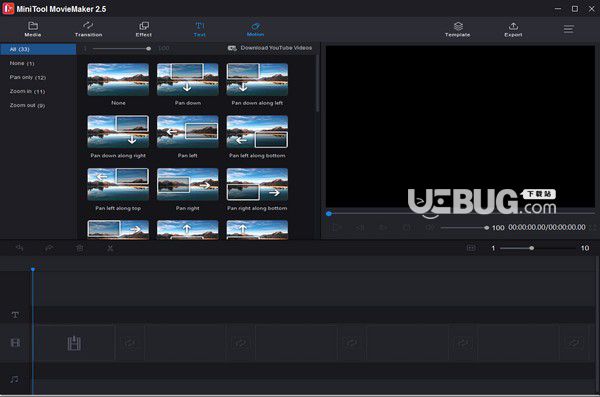
Task: Click the YouTube download camera icon
Action: pyautogui.click(x=232, y=48)
